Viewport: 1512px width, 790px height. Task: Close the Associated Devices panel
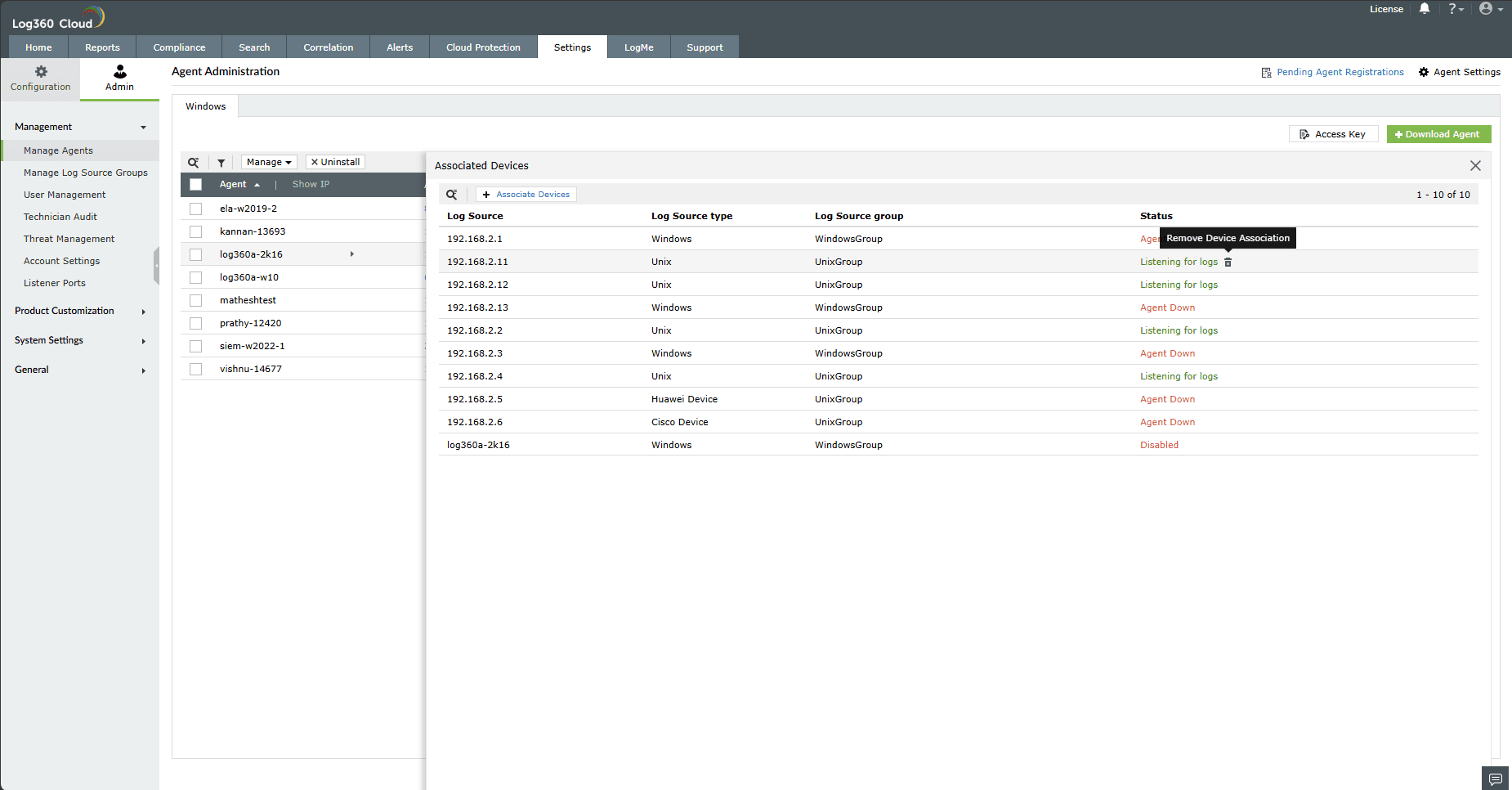1475,166
